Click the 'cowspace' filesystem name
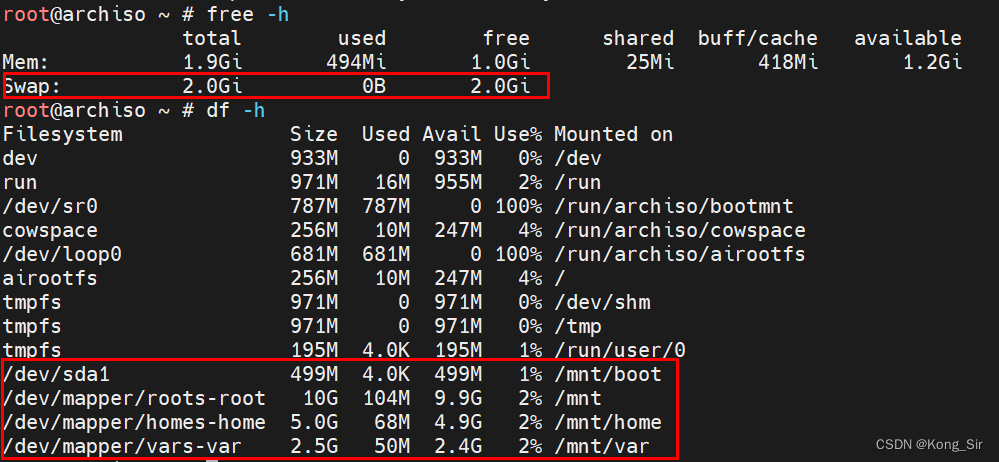This screenshot has height=462, width=999. point(50,231)
